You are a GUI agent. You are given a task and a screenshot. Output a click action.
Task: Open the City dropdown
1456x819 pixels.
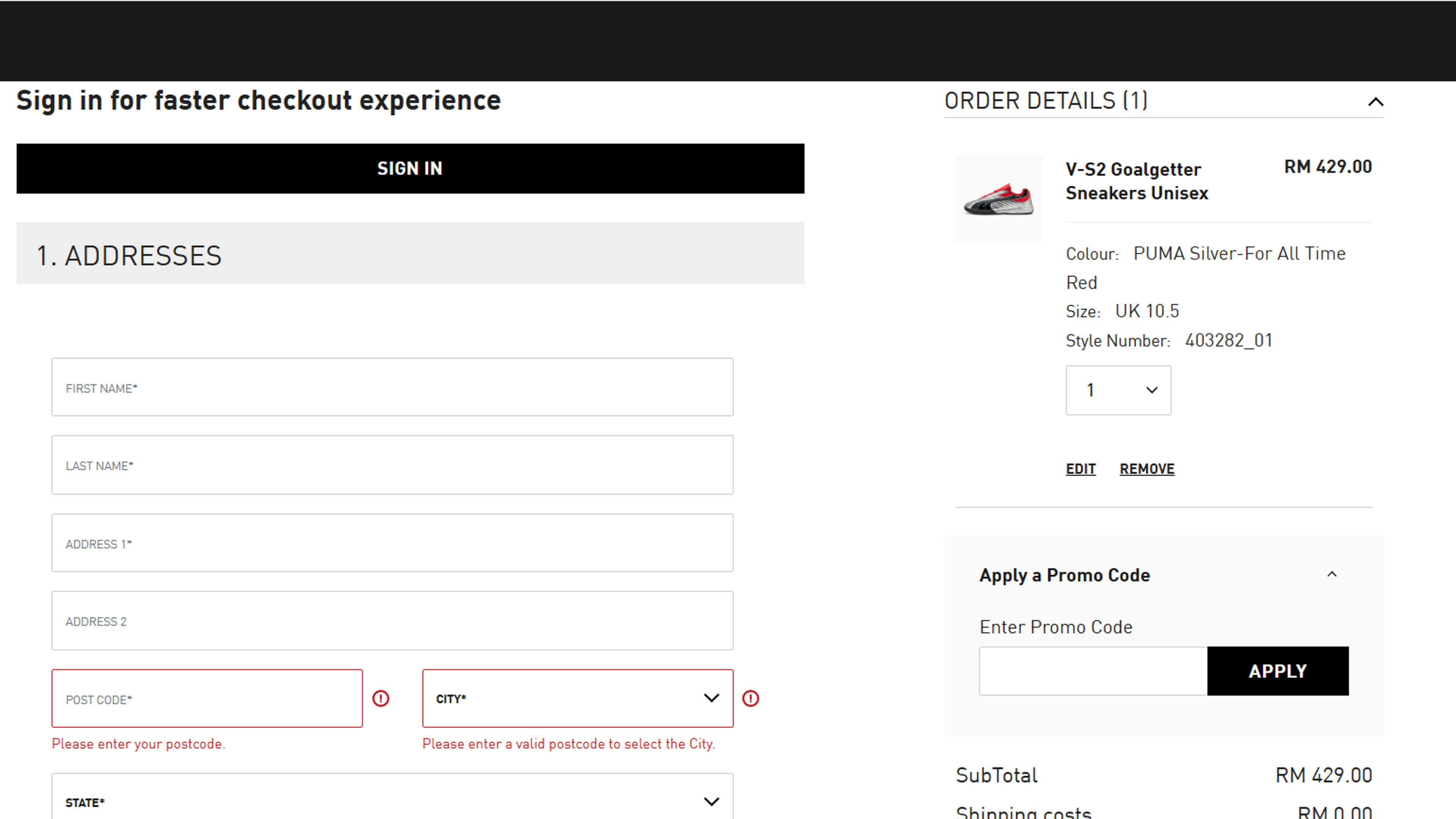[577, 698]
